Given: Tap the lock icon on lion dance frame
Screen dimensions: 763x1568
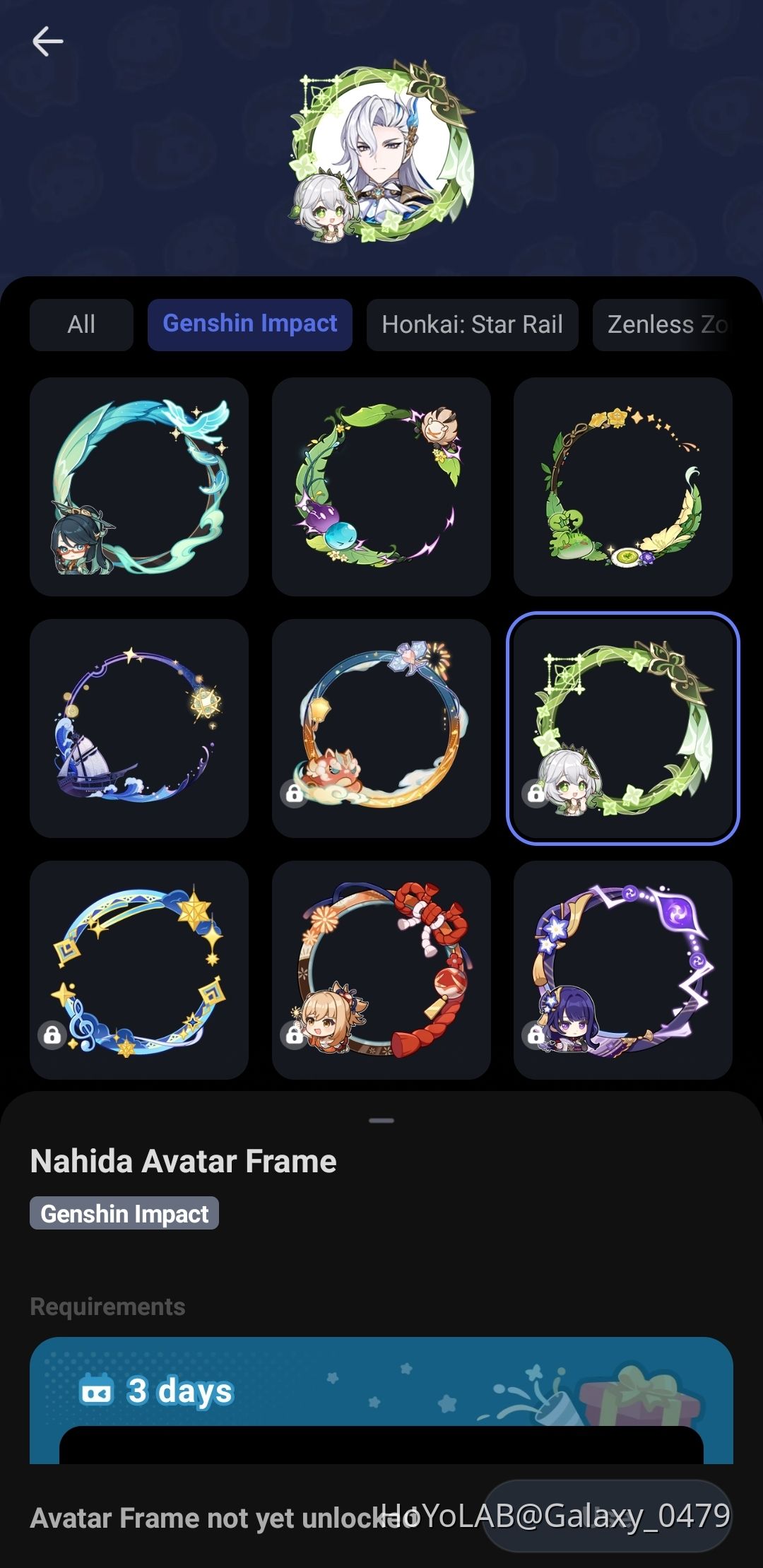Looking at the screenshot, I should [294, 794].
